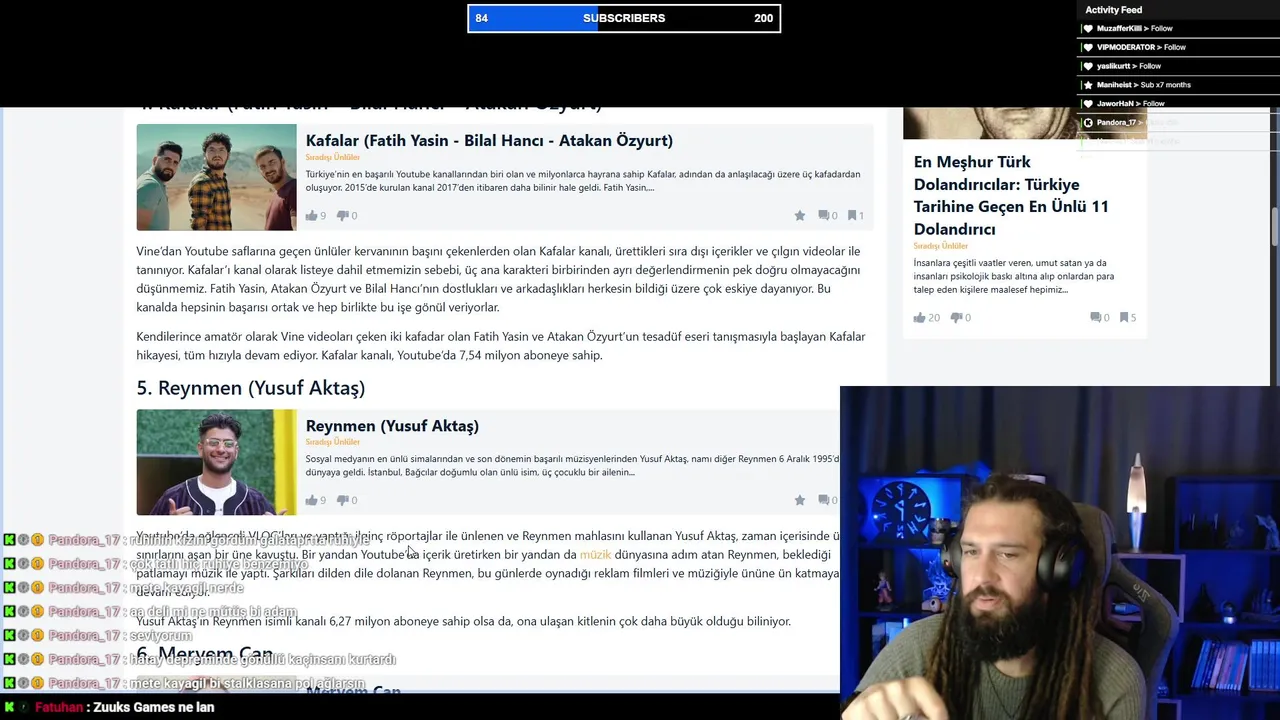This screenshot has height=720, width=1280.
Task: Click the current subscriber count 84
Action: pos(481,18)
